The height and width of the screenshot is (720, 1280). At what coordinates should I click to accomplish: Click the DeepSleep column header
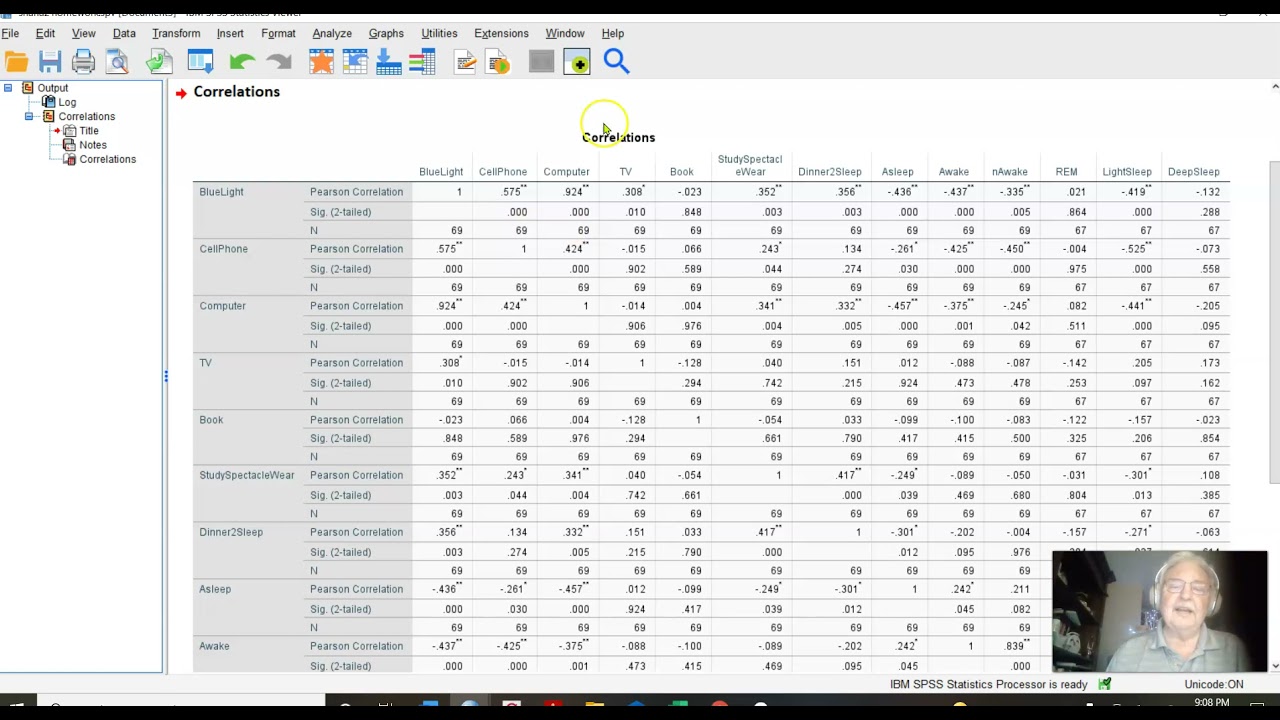point(1194,172)
